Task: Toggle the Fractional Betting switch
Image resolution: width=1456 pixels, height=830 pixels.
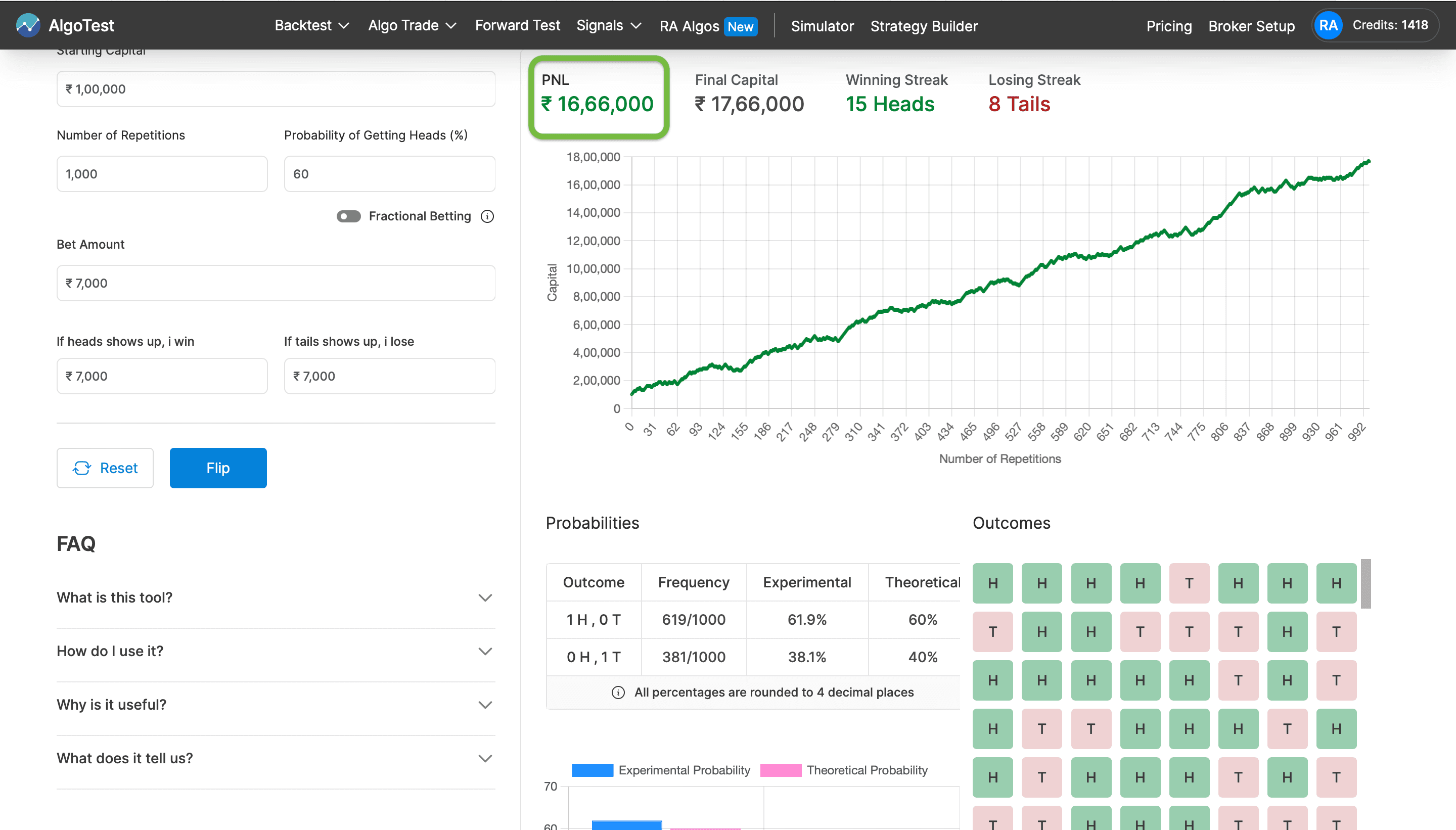Action: pos(348,216)
